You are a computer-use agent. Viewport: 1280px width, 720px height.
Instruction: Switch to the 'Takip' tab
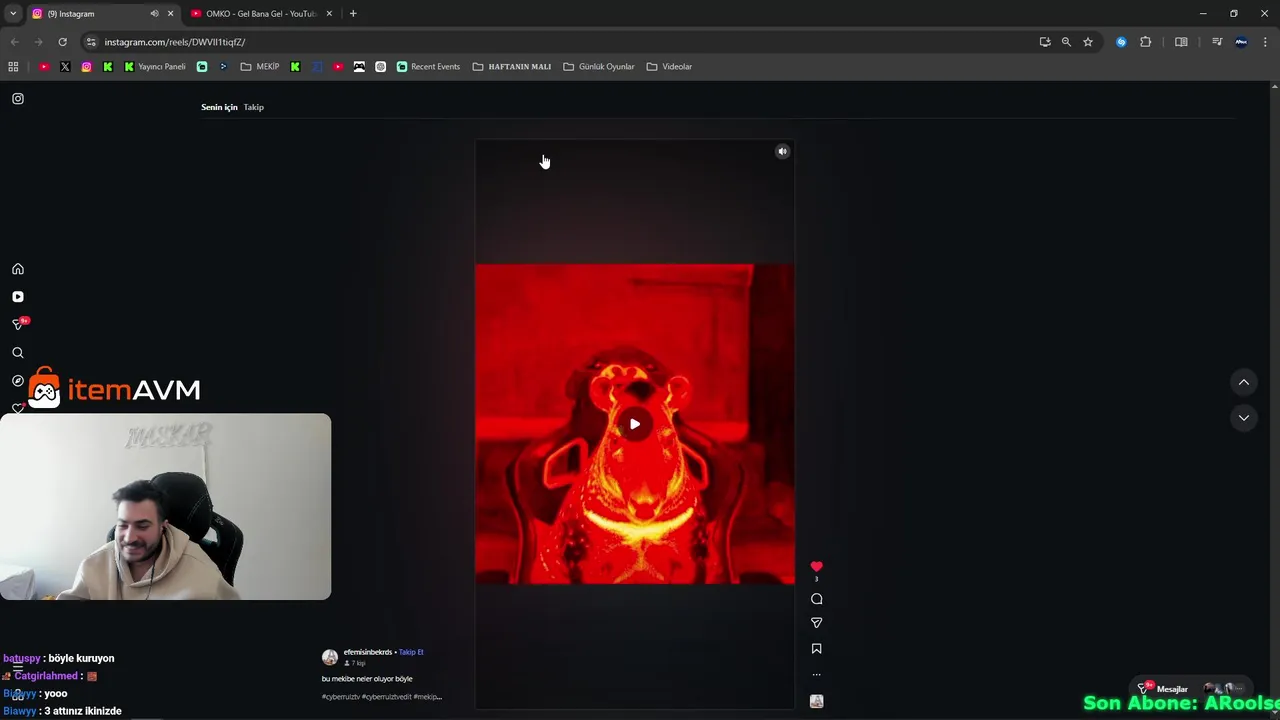tap(254, 107)
